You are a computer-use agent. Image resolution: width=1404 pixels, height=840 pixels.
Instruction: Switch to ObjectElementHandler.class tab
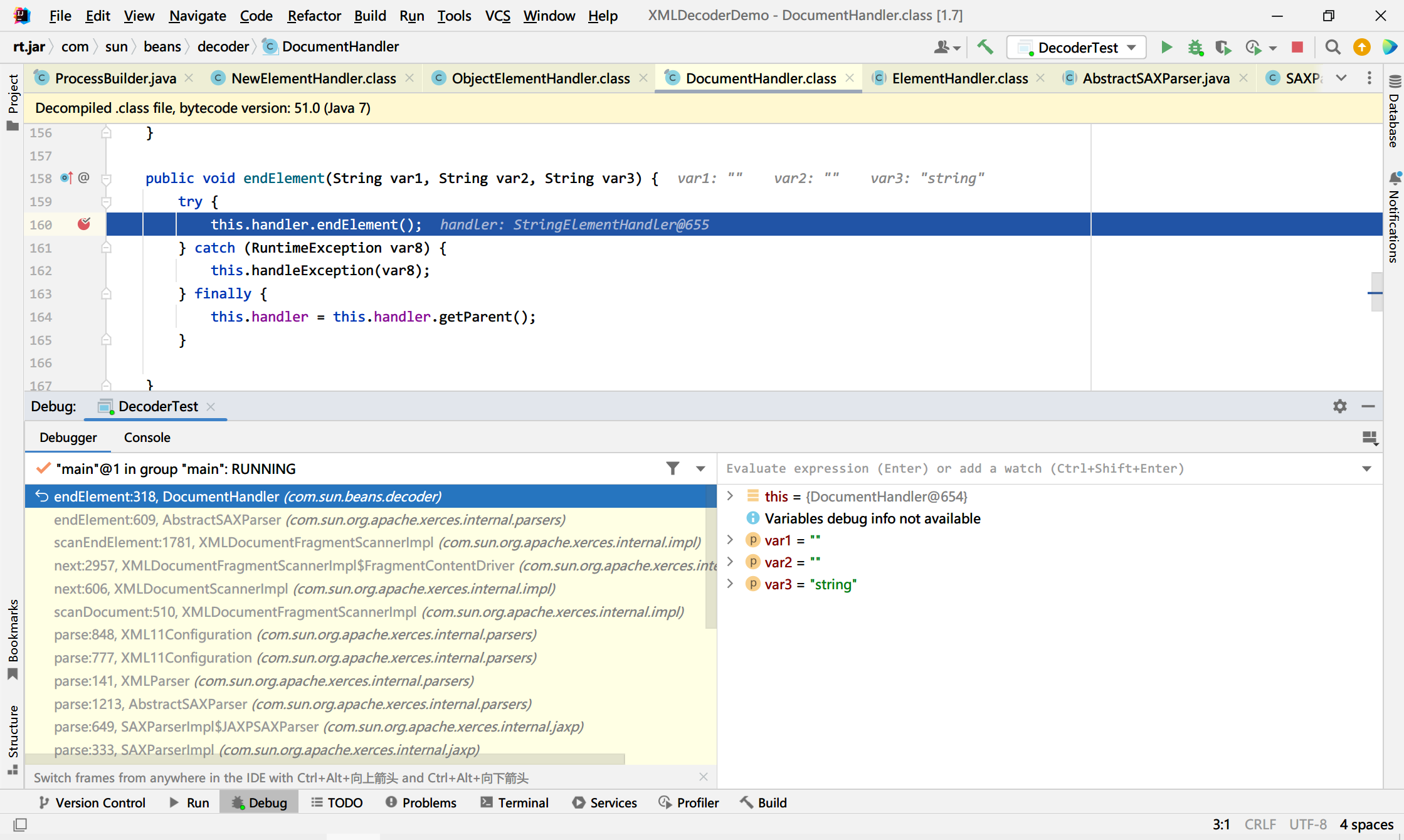(x=541, y=78)
